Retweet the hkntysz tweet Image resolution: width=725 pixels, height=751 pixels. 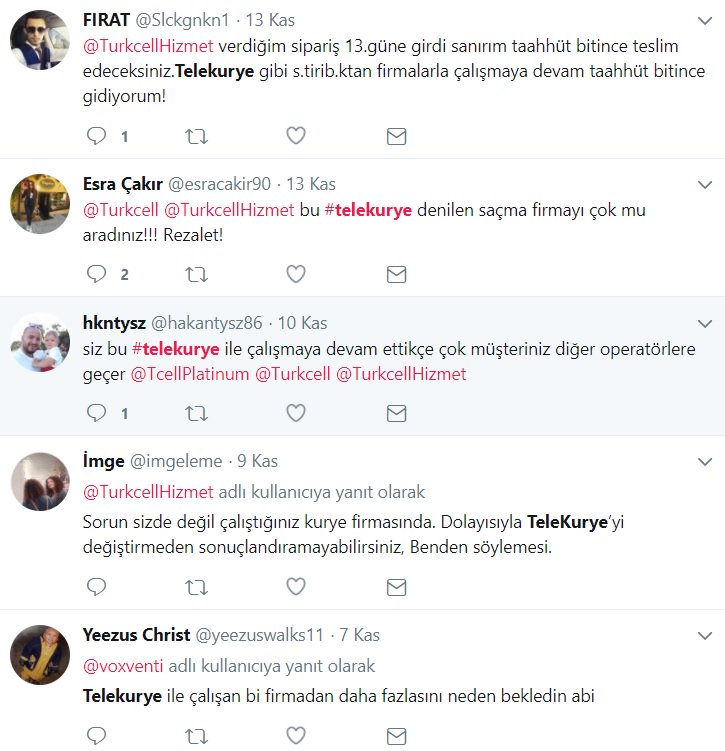click(196, 413)
